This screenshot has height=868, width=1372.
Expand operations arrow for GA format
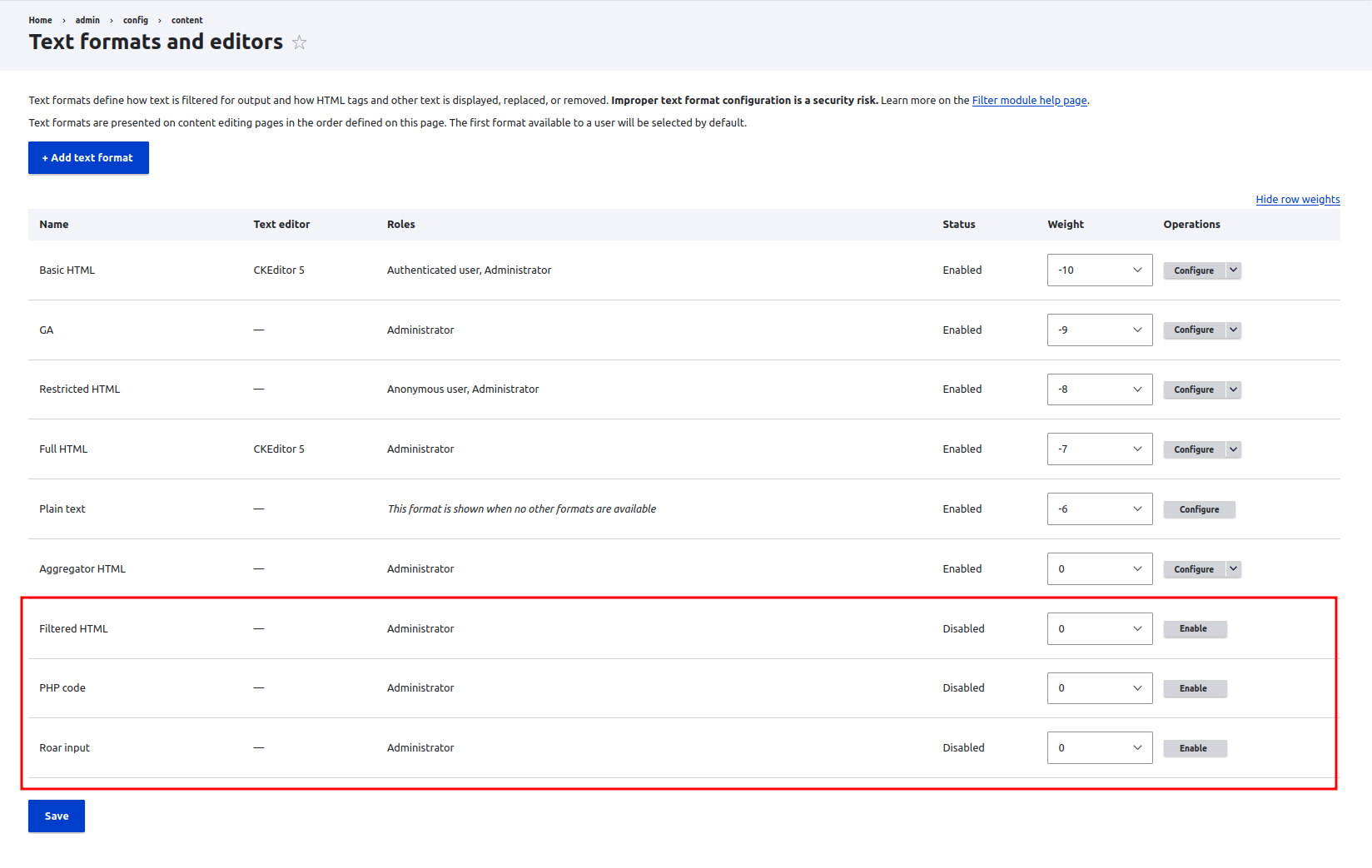click(x=1234, y=330)
